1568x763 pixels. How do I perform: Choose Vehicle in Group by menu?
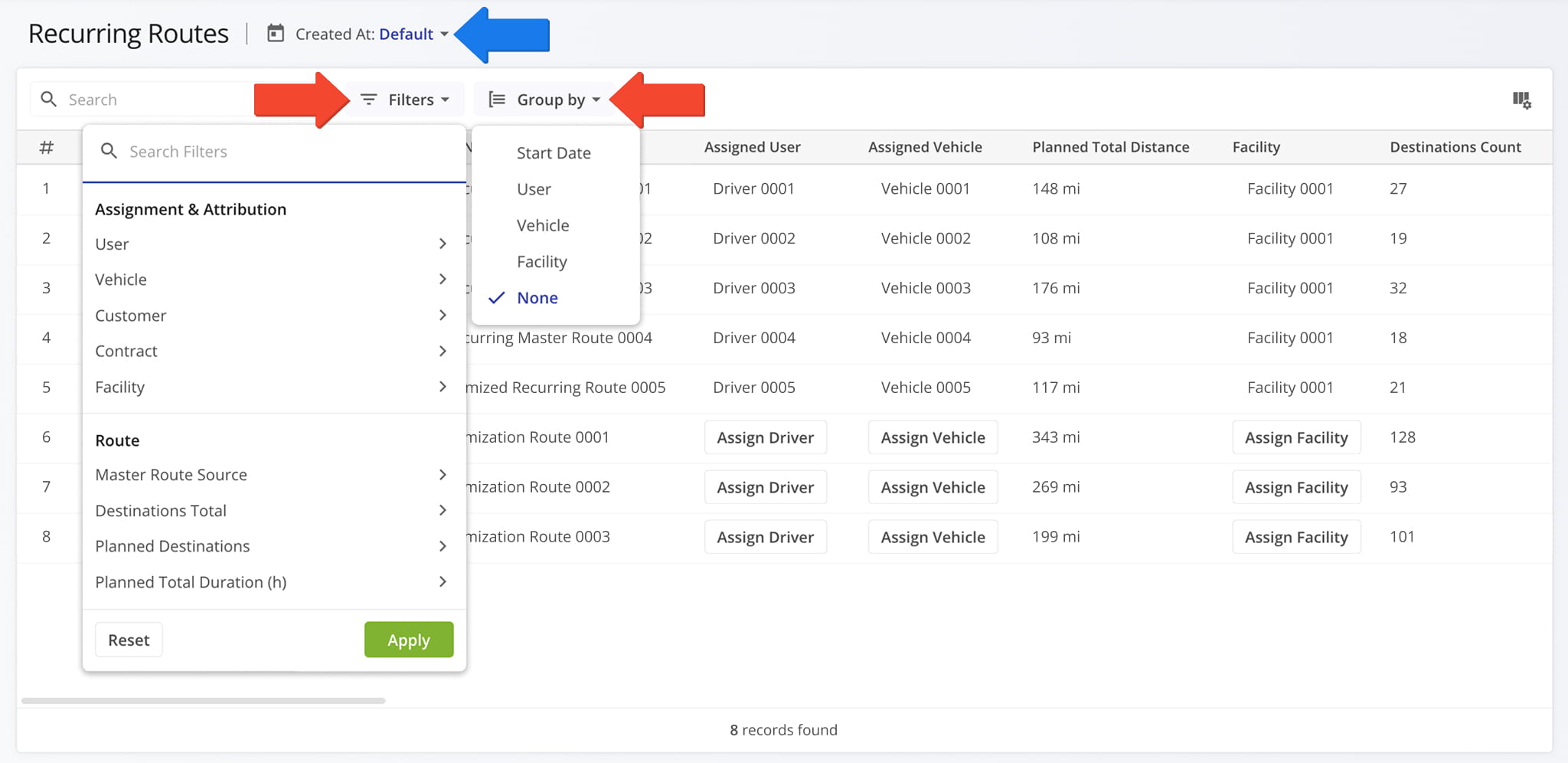coord(542,226)
